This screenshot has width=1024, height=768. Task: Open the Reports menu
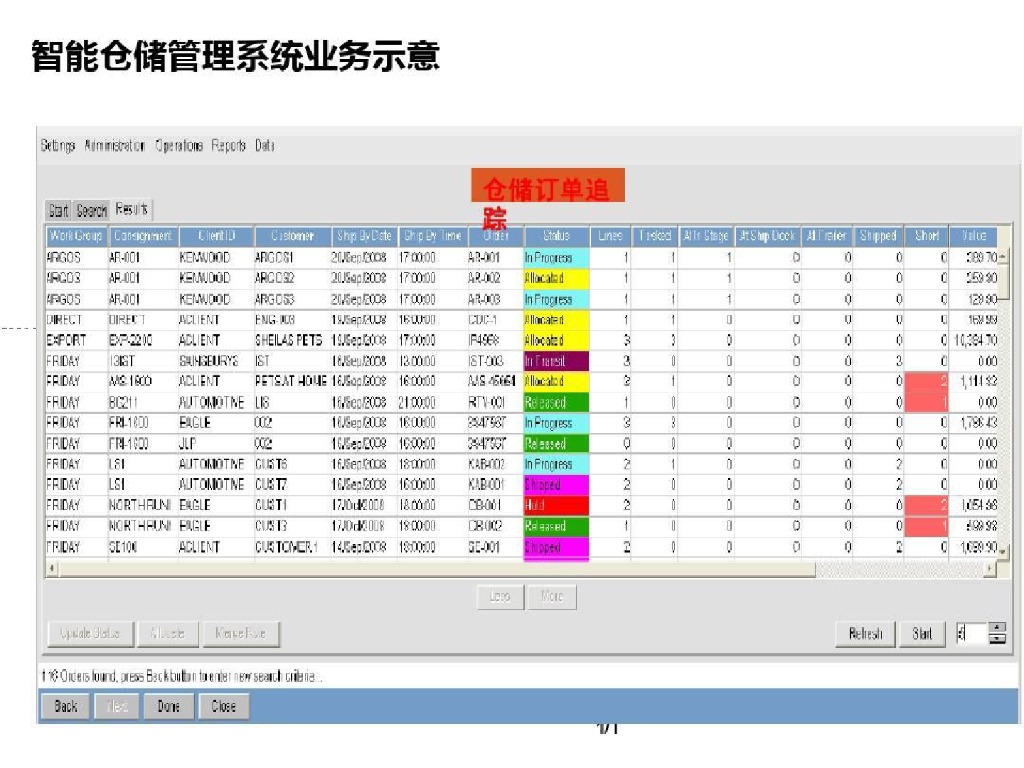pyautogui.click(x=228, y=146)
